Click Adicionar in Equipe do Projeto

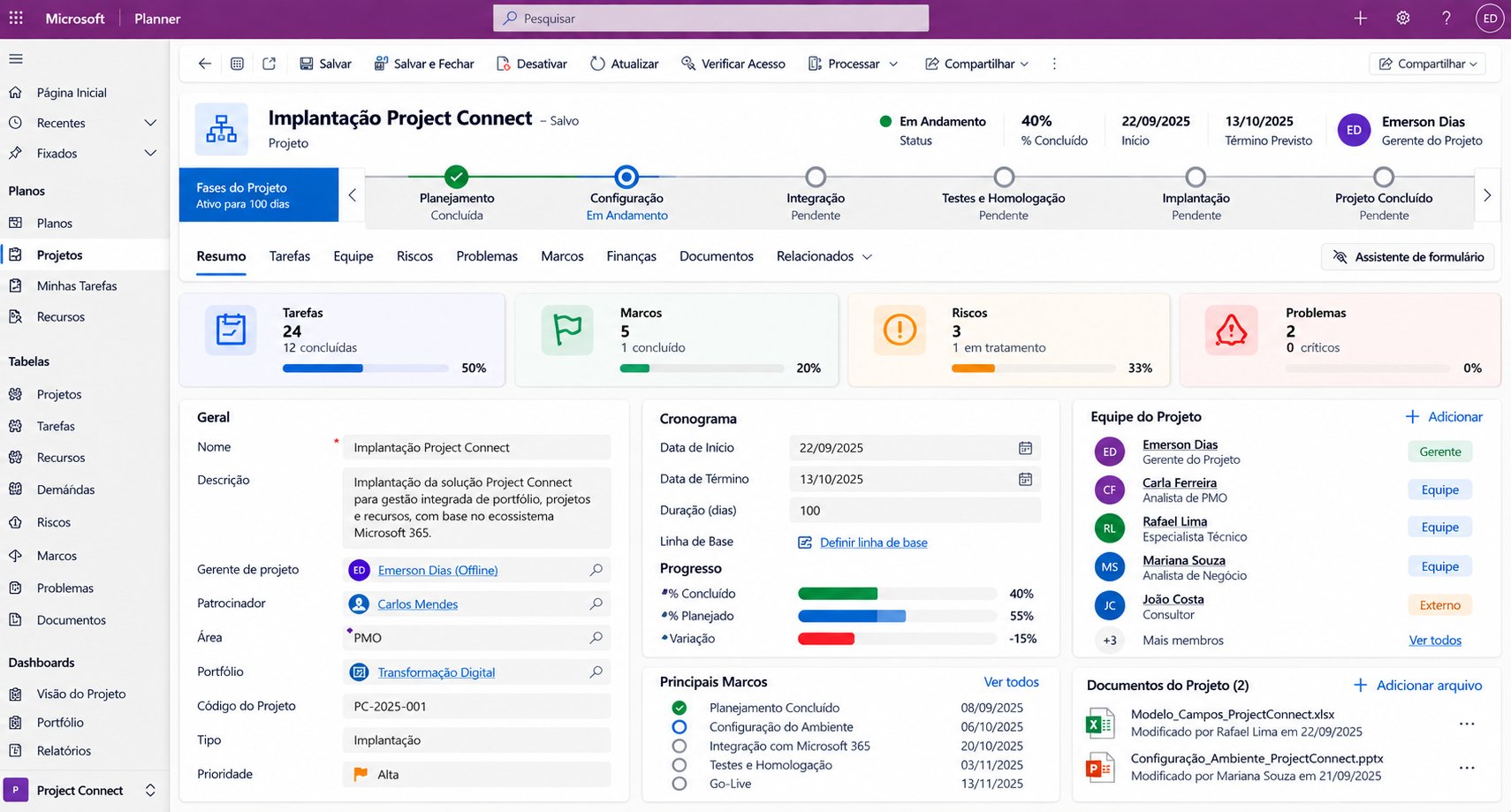point(1444,417)
